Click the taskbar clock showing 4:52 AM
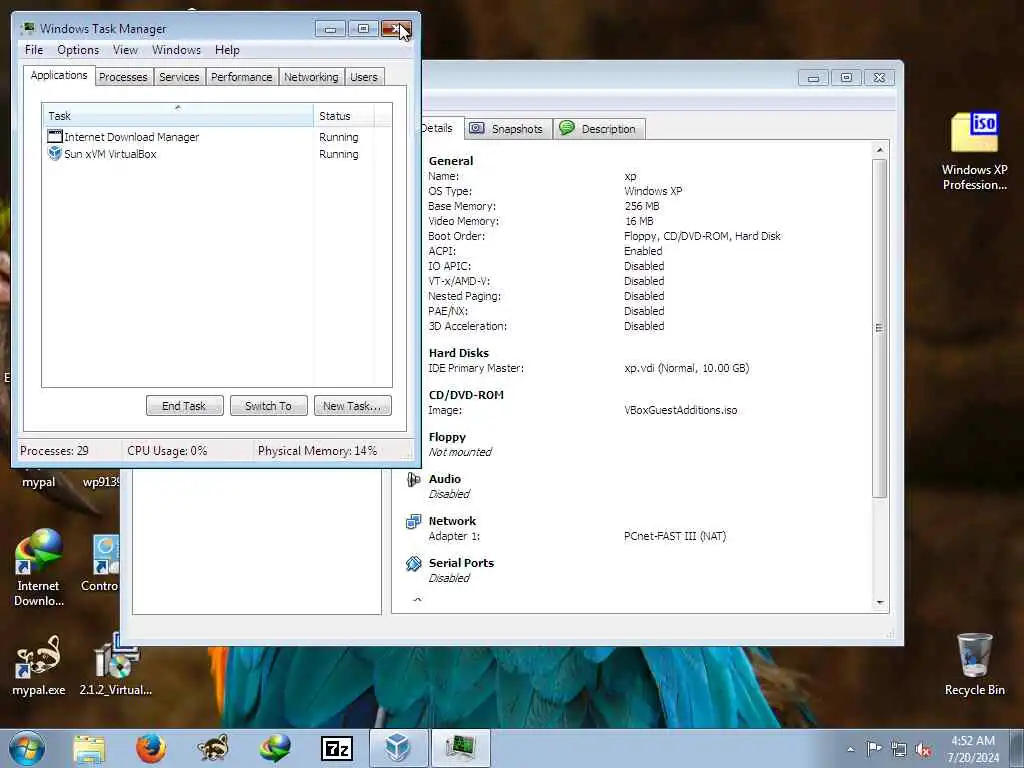Screen dimensions: 1024x768 (973, 749)
